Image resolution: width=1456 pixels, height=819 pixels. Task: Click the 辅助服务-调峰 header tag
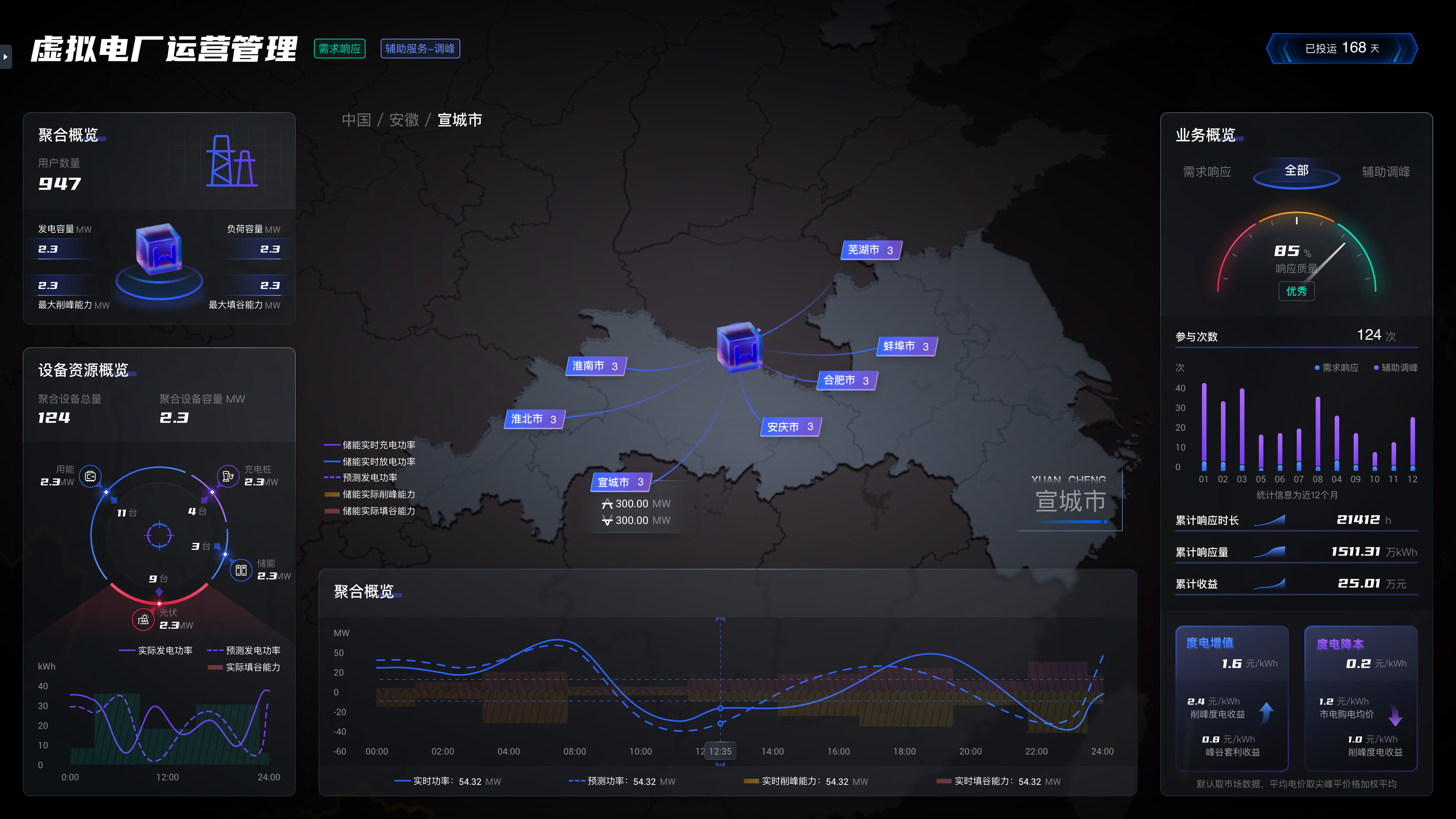(x=420, y=49)
